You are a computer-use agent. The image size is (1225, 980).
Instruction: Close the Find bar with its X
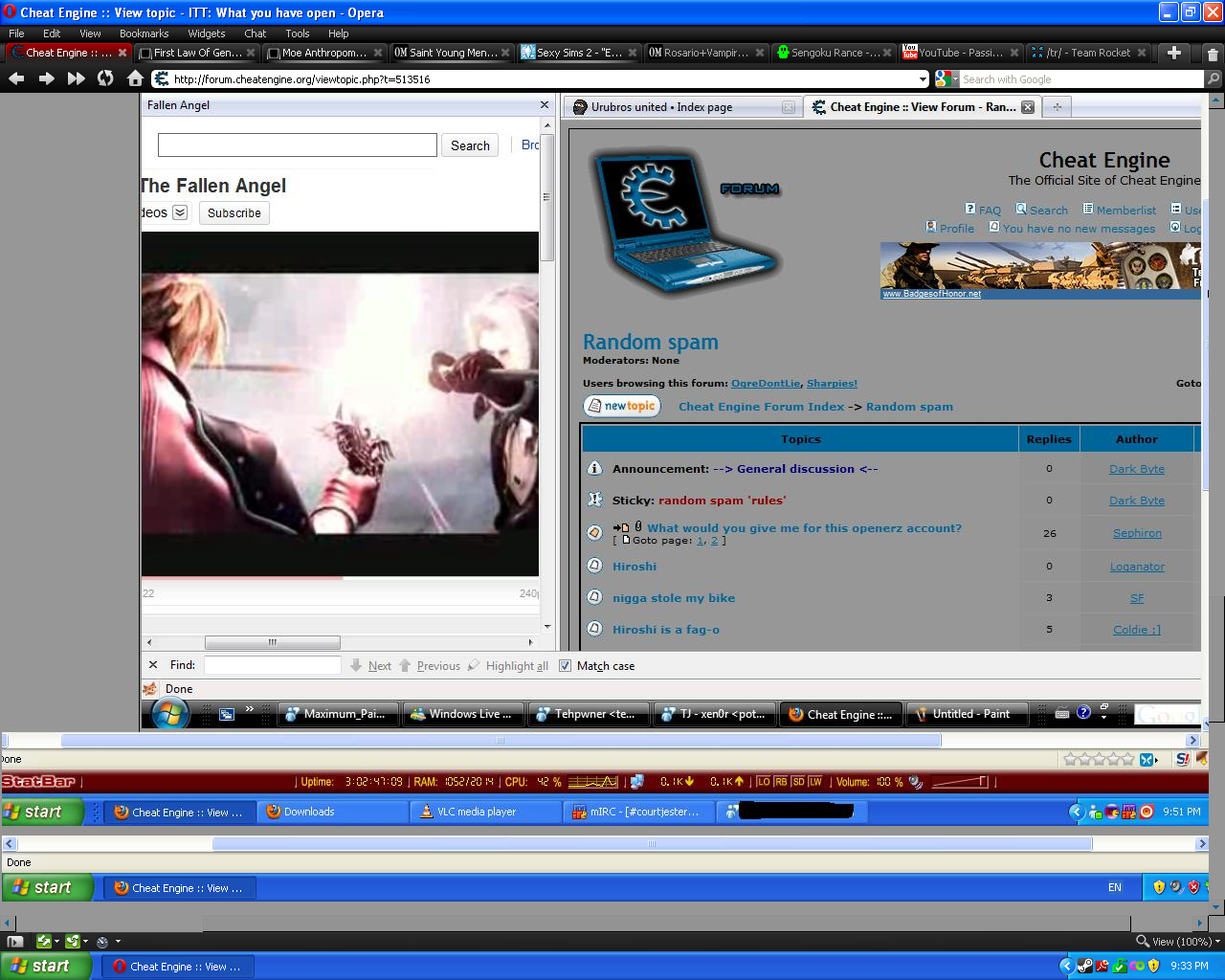(x=153, y=665)
